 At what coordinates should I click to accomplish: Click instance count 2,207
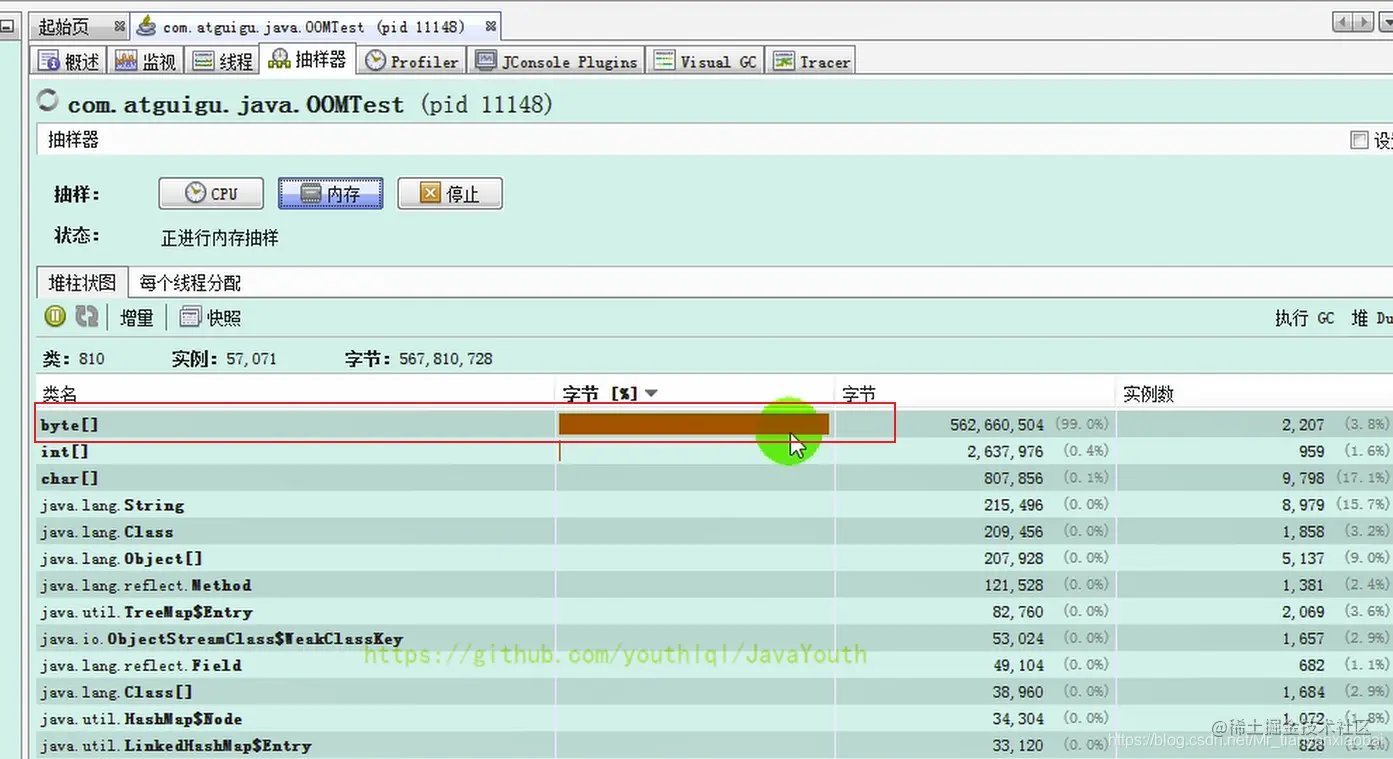[1303, 425]
